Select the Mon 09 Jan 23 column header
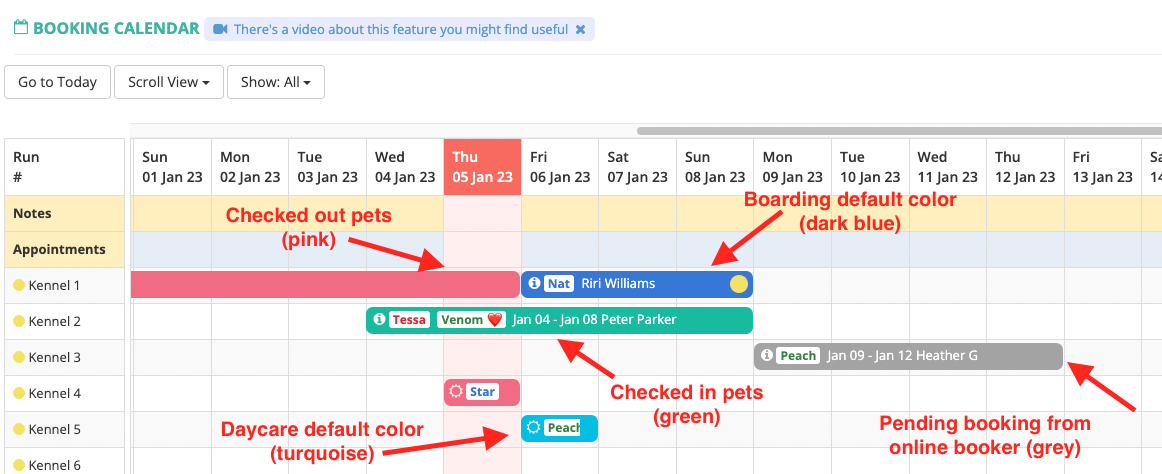 (792, 167)
